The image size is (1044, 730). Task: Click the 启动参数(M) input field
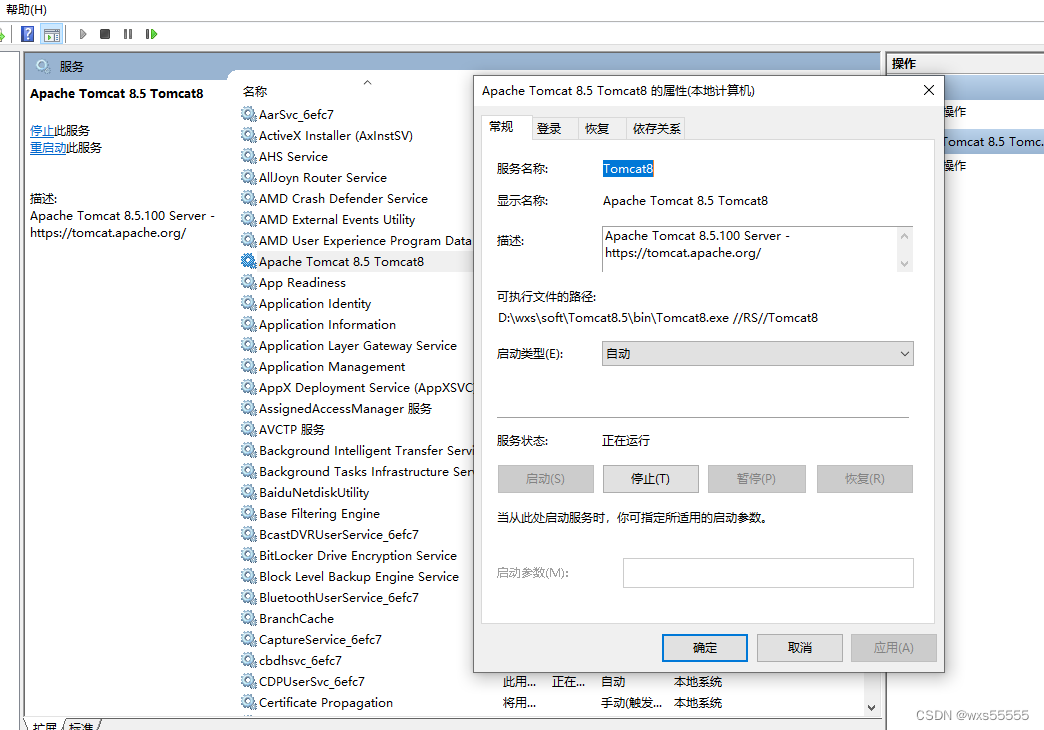point(768,573)
